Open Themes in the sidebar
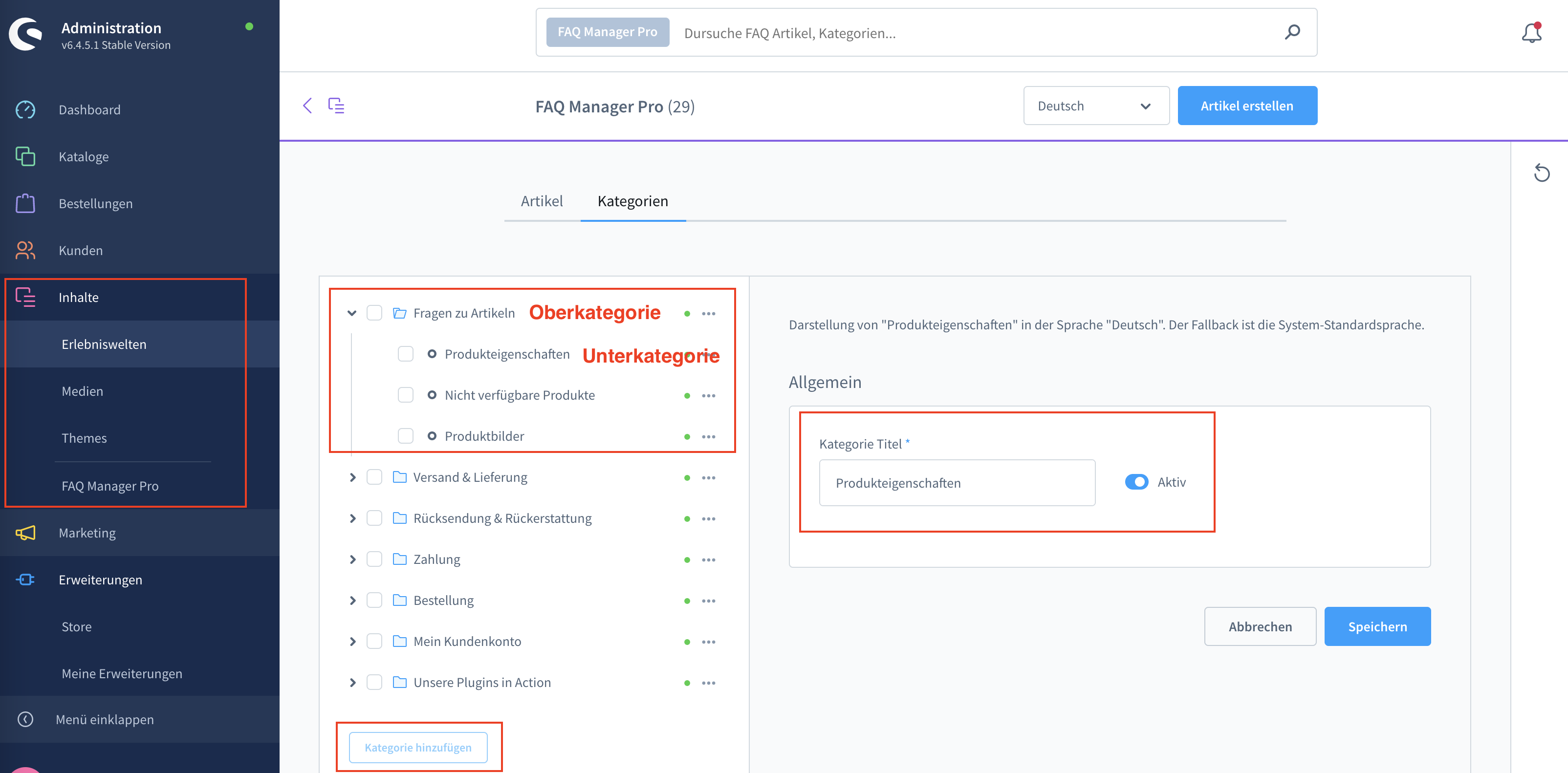The width and height of the screenshot is (1568, 773). (x=84, y=438)
